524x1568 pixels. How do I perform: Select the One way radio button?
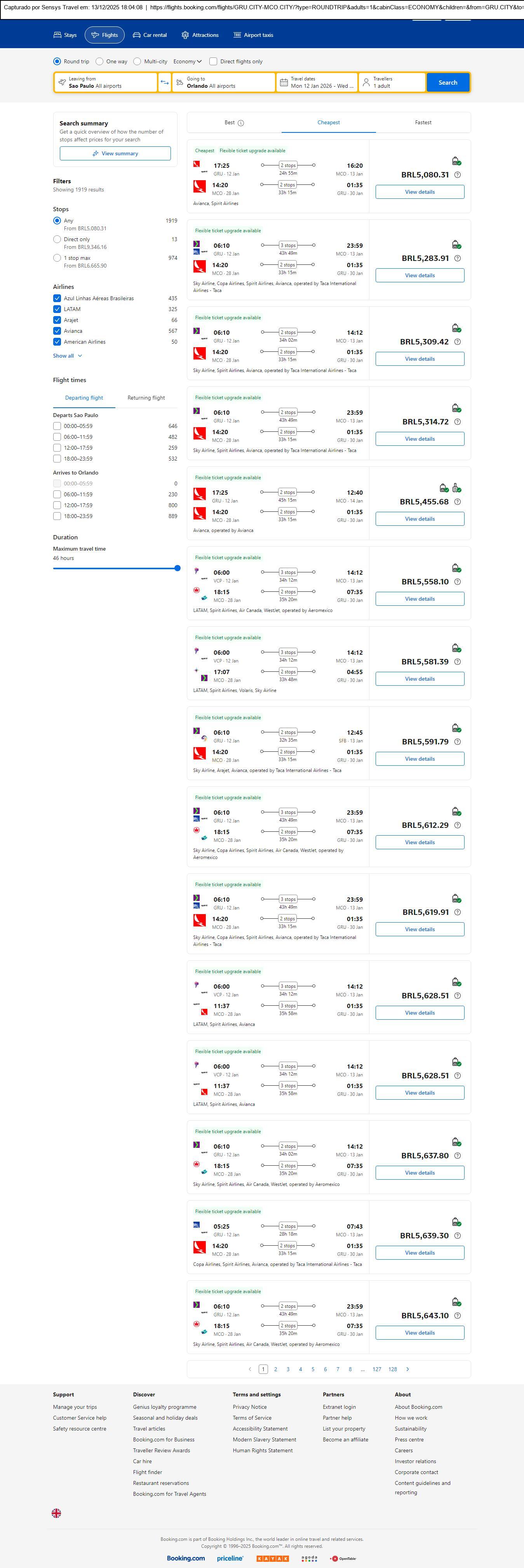tap(99, 61)
